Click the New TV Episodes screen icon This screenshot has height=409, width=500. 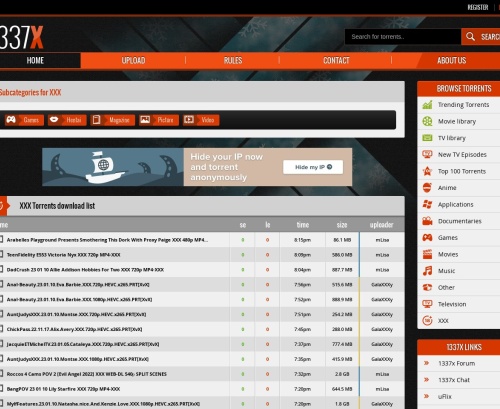[x=427, y=154]
